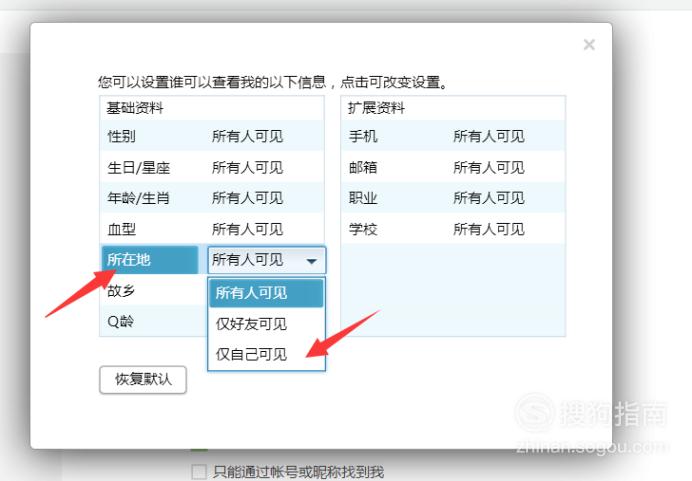Open the 所在地 visibility dropdown arrow
The width and height of the screenshot is (692, 481).
pyautogui.click(x=312, y=261)
